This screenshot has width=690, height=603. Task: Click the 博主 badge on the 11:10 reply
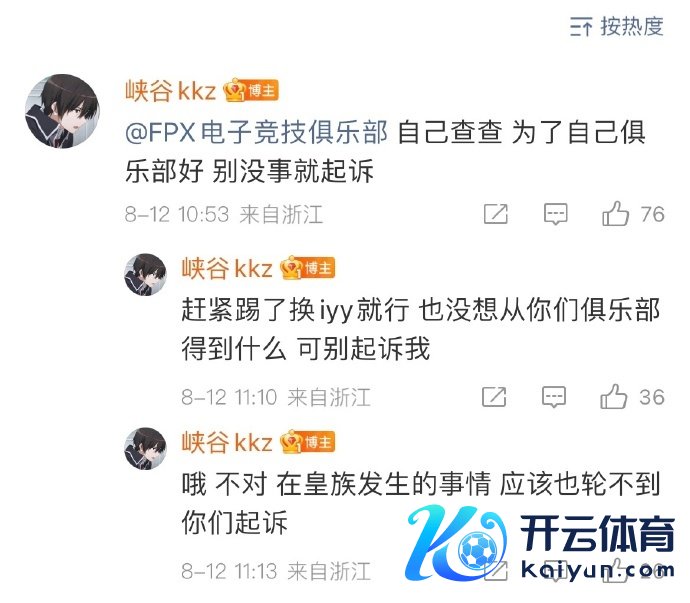click(x=308, y=268)
